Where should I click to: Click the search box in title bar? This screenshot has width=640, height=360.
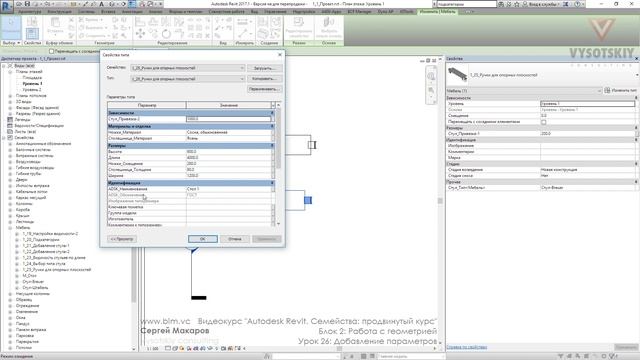(x=467, y=4)
